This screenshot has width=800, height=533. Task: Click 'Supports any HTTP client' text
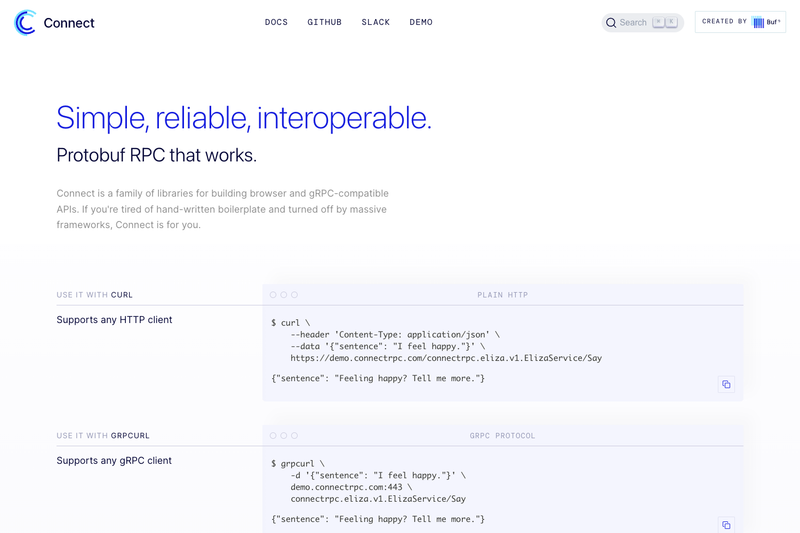114,320
